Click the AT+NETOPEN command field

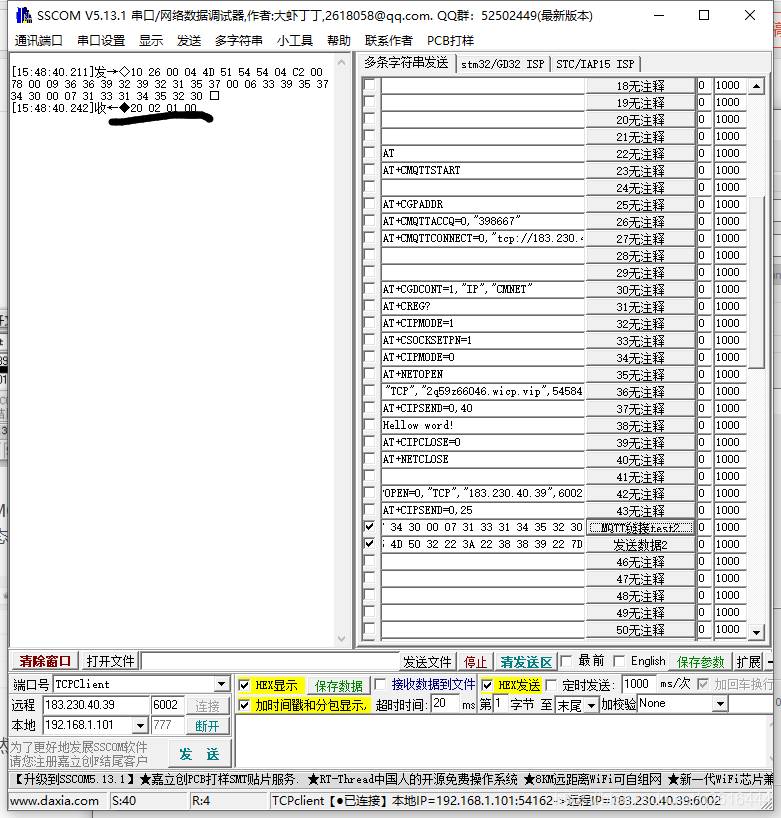(483, 374)
